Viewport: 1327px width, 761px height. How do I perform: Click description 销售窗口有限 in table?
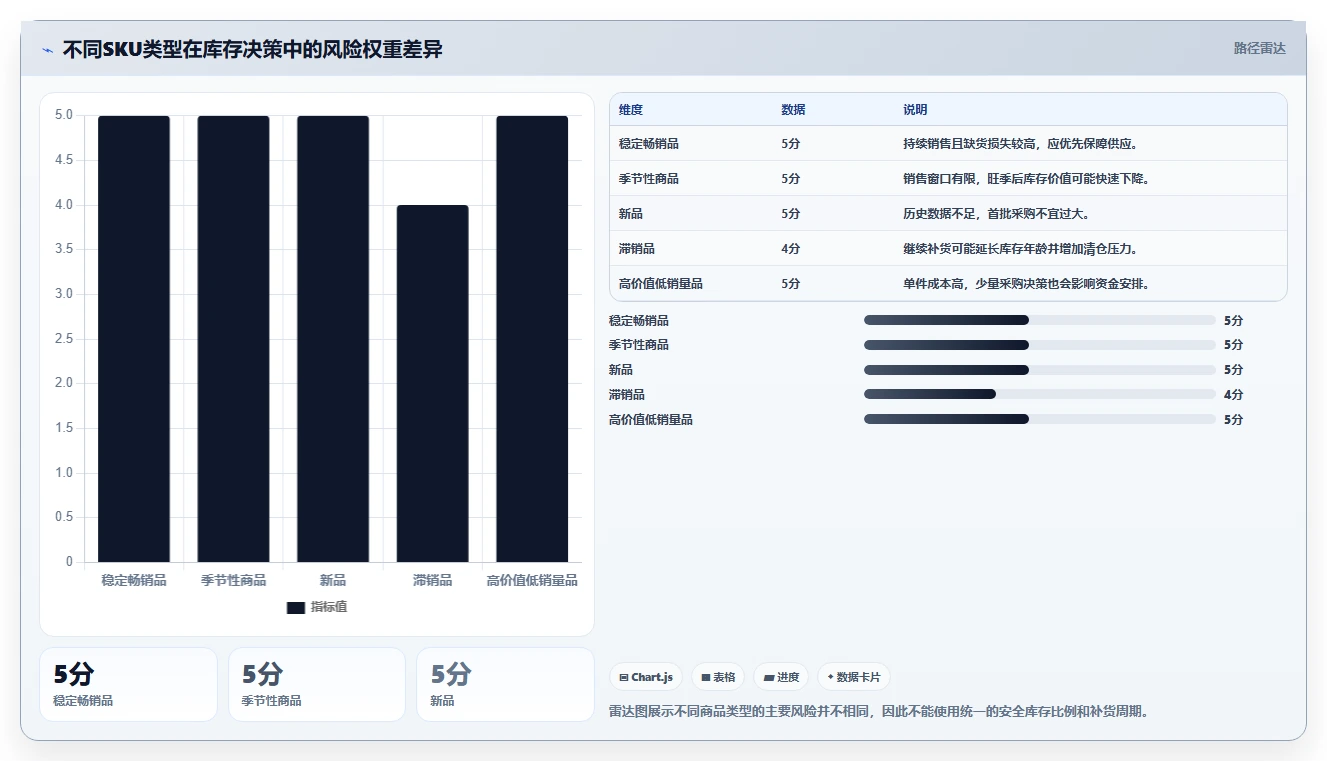1026,179
